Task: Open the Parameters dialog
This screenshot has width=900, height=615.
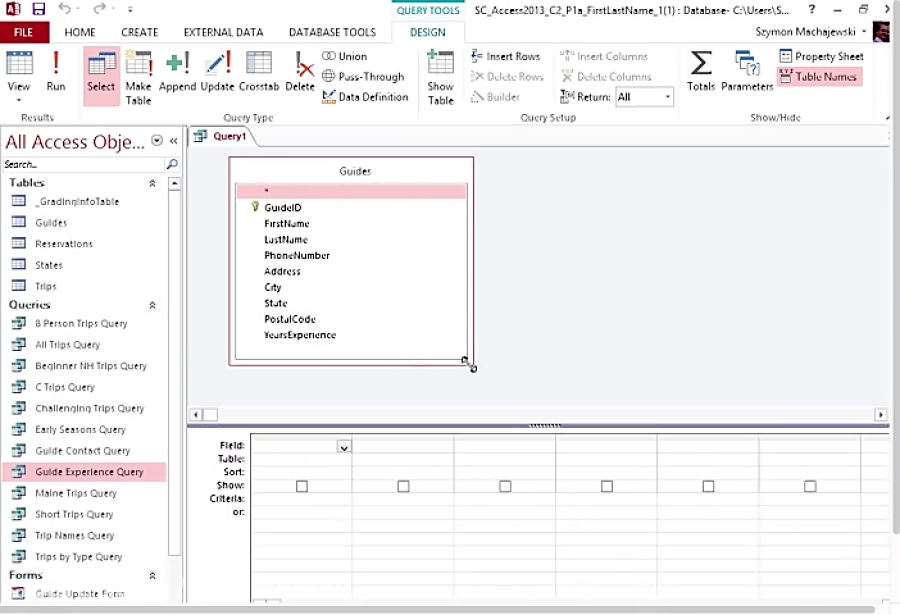Action: point(747,71)
